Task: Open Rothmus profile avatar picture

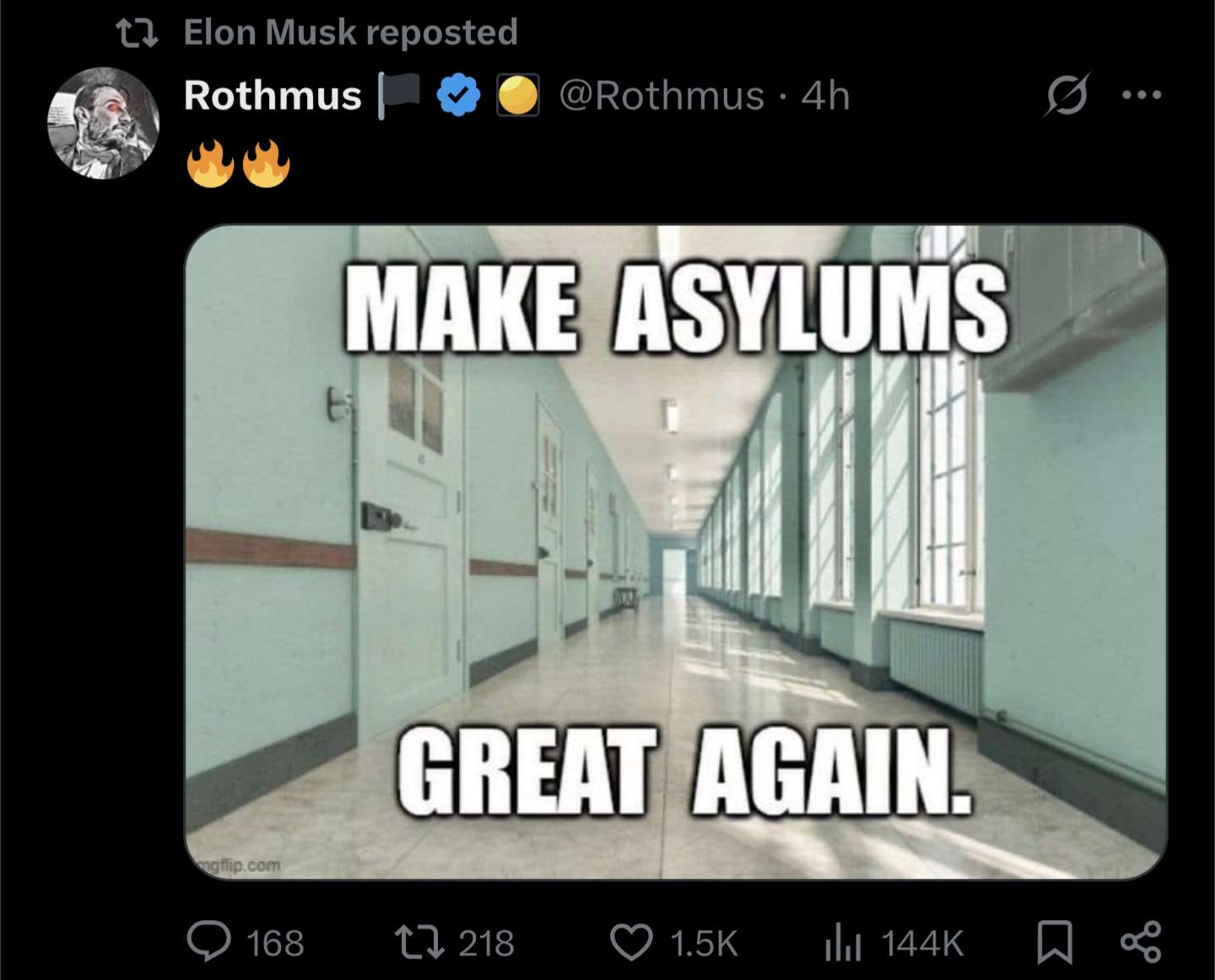Action: (103, 123)
